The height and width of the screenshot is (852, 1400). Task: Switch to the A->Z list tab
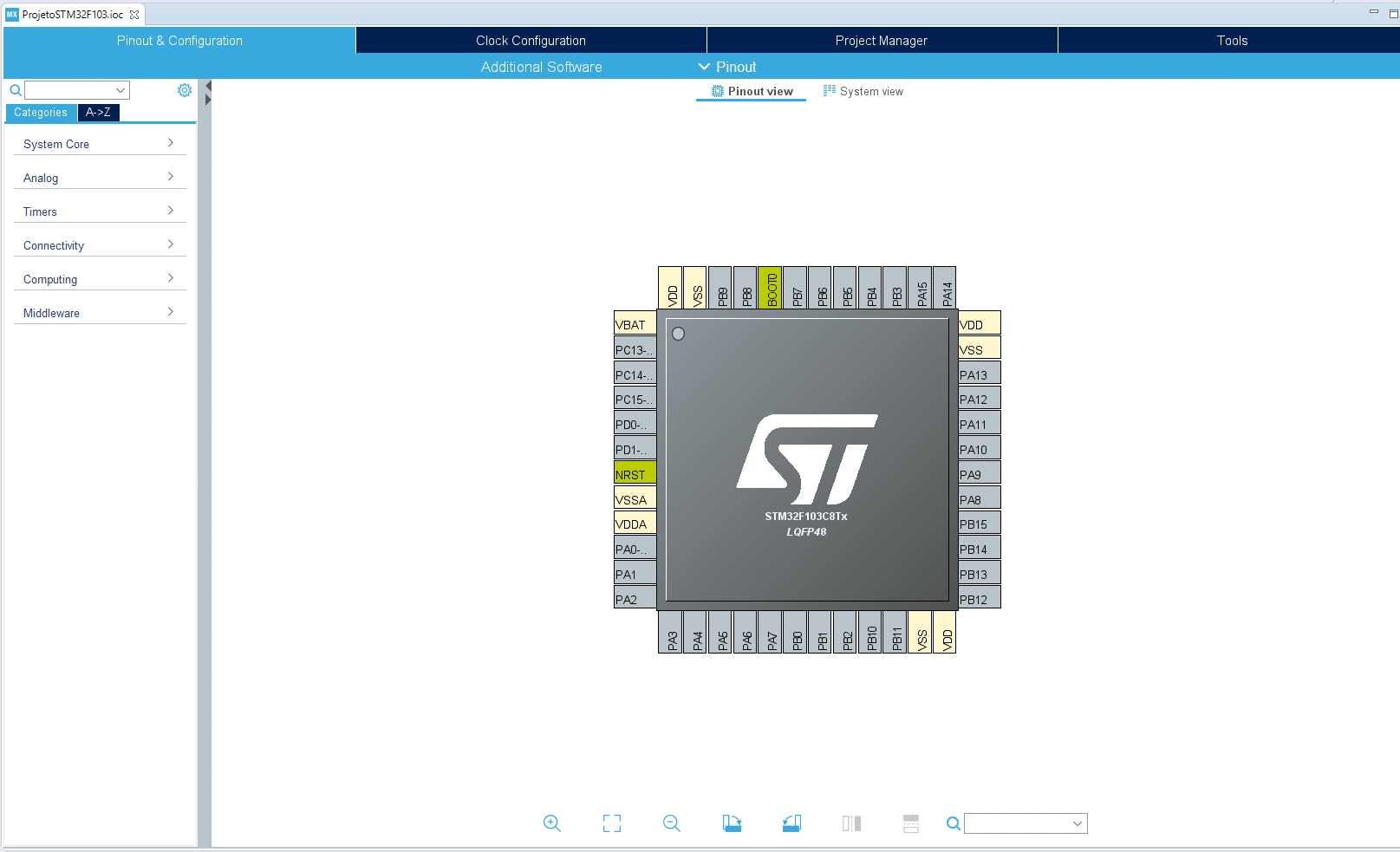click(x=98, y=113)
